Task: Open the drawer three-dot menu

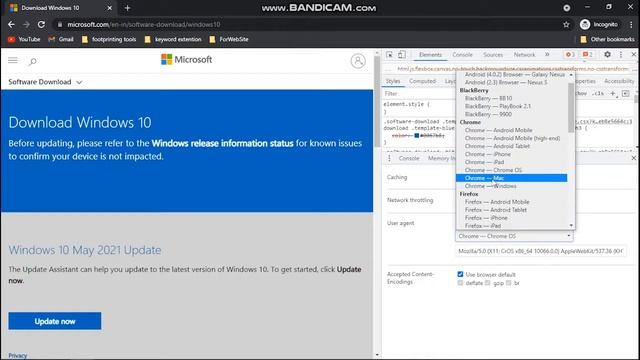Action: click(389, 158)
